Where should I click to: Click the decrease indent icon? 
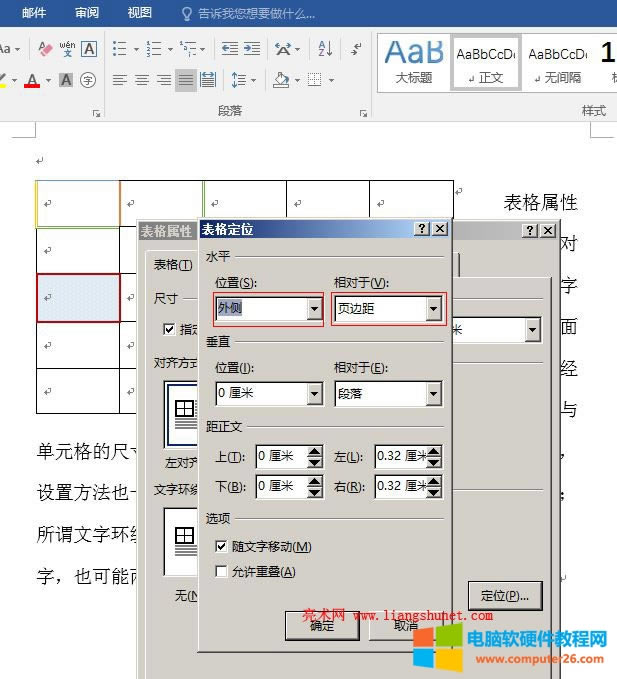click(230, 48)
